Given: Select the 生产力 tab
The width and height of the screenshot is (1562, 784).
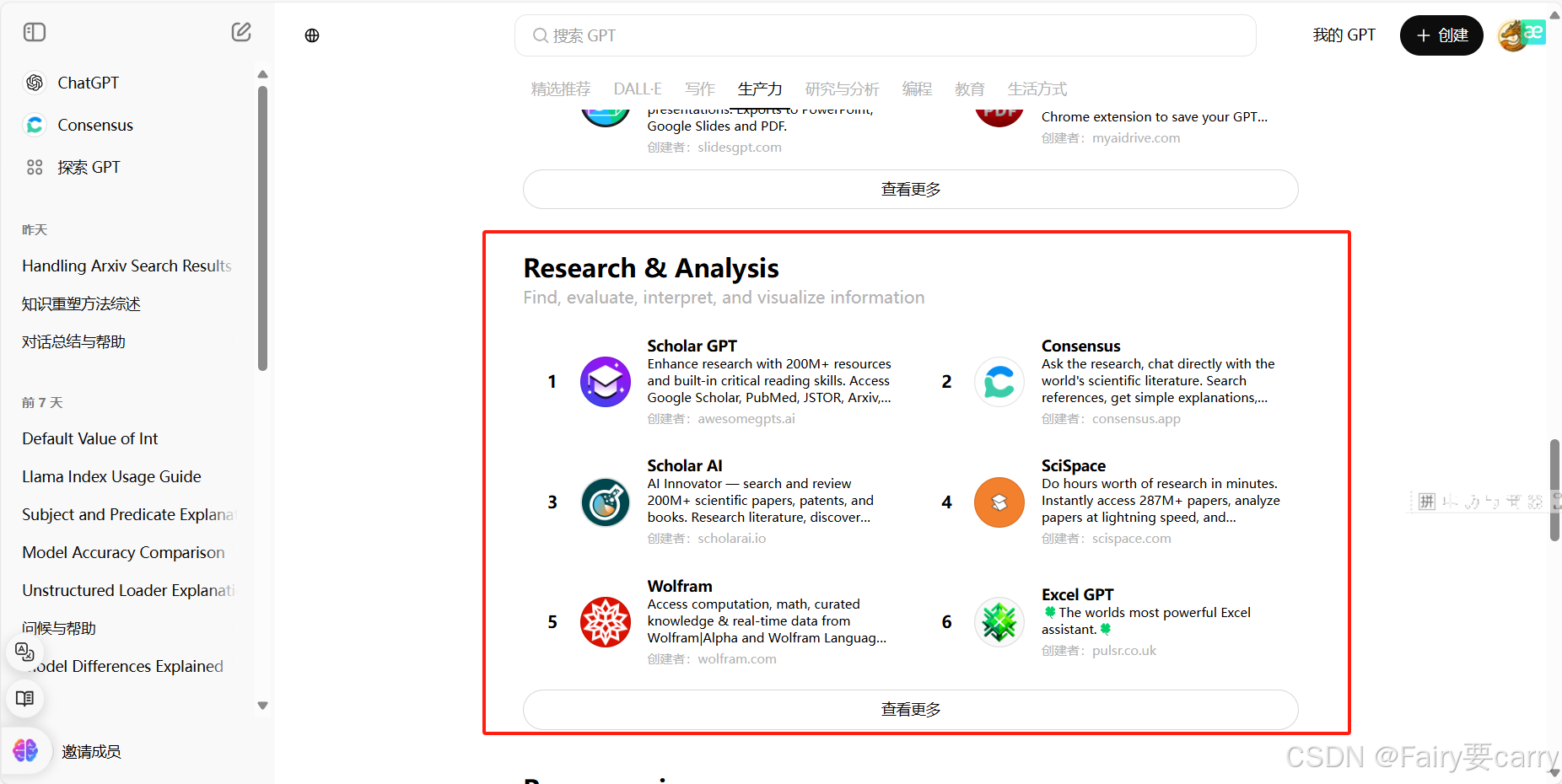Looking at the screenshot, I should coord(760,89).
